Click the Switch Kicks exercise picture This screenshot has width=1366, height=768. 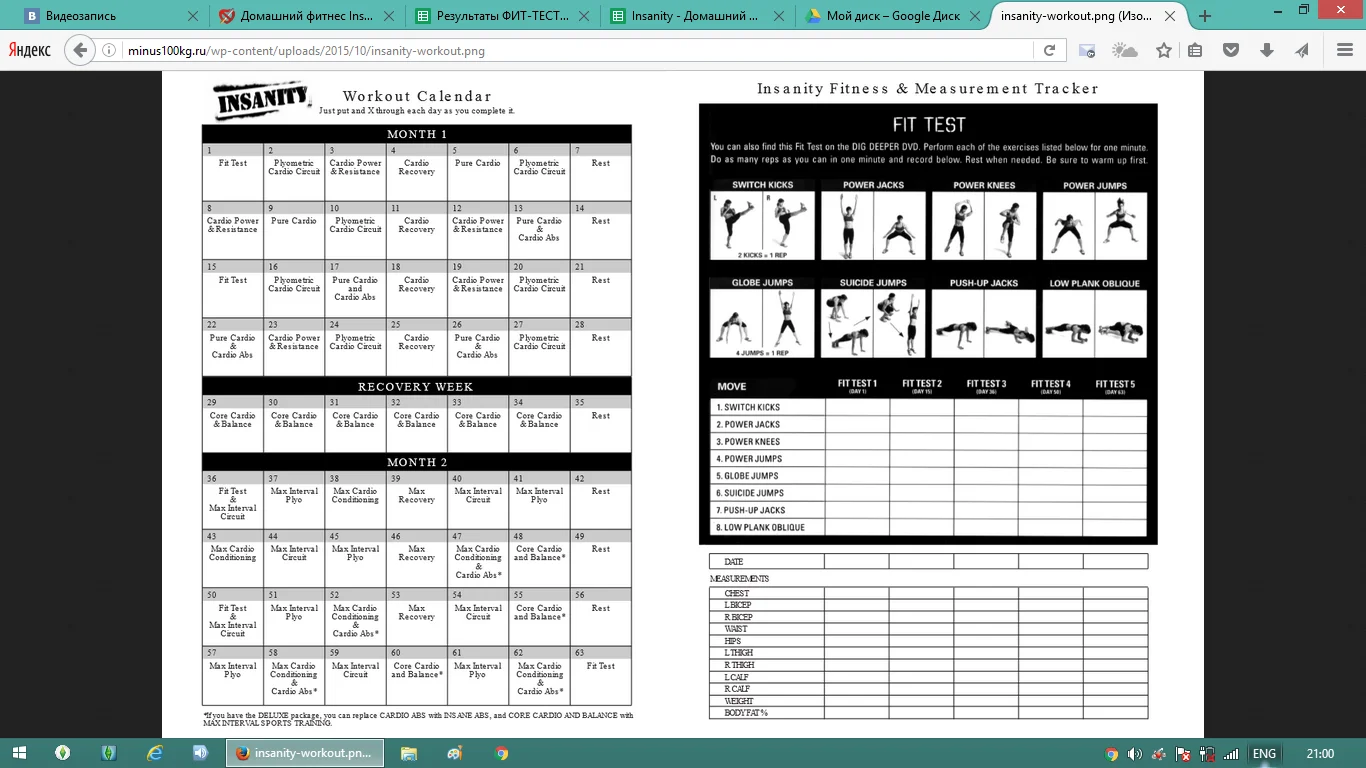[762, 225]
